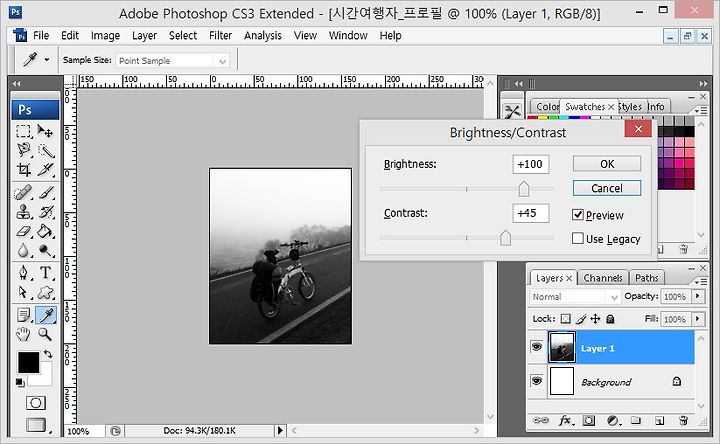Viewport: 720px width, 444px height.
Task: Select the History Brush tool
Action: (45, 212)
